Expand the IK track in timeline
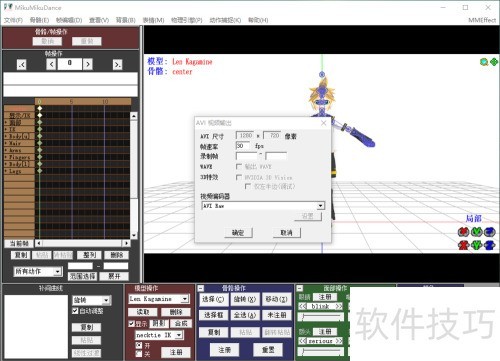Viewport: 500px width, 361px height. [x=6, y=129]
